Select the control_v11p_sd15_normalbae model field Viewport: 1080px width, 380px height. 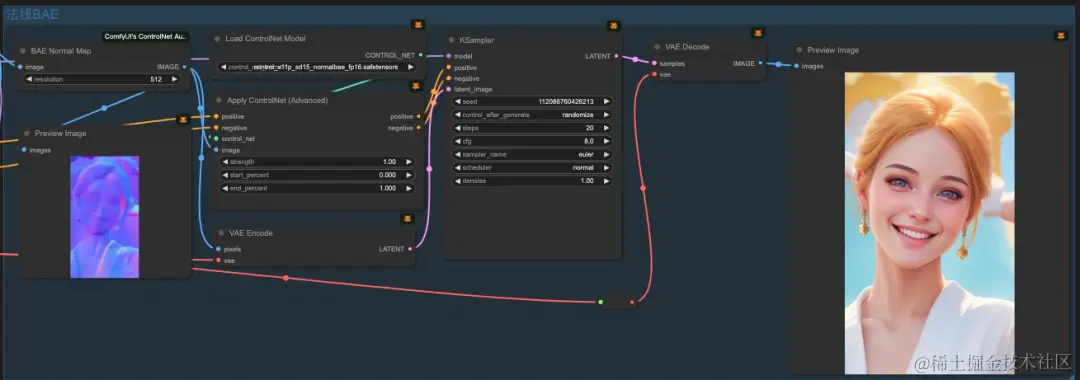coord(317,67)
